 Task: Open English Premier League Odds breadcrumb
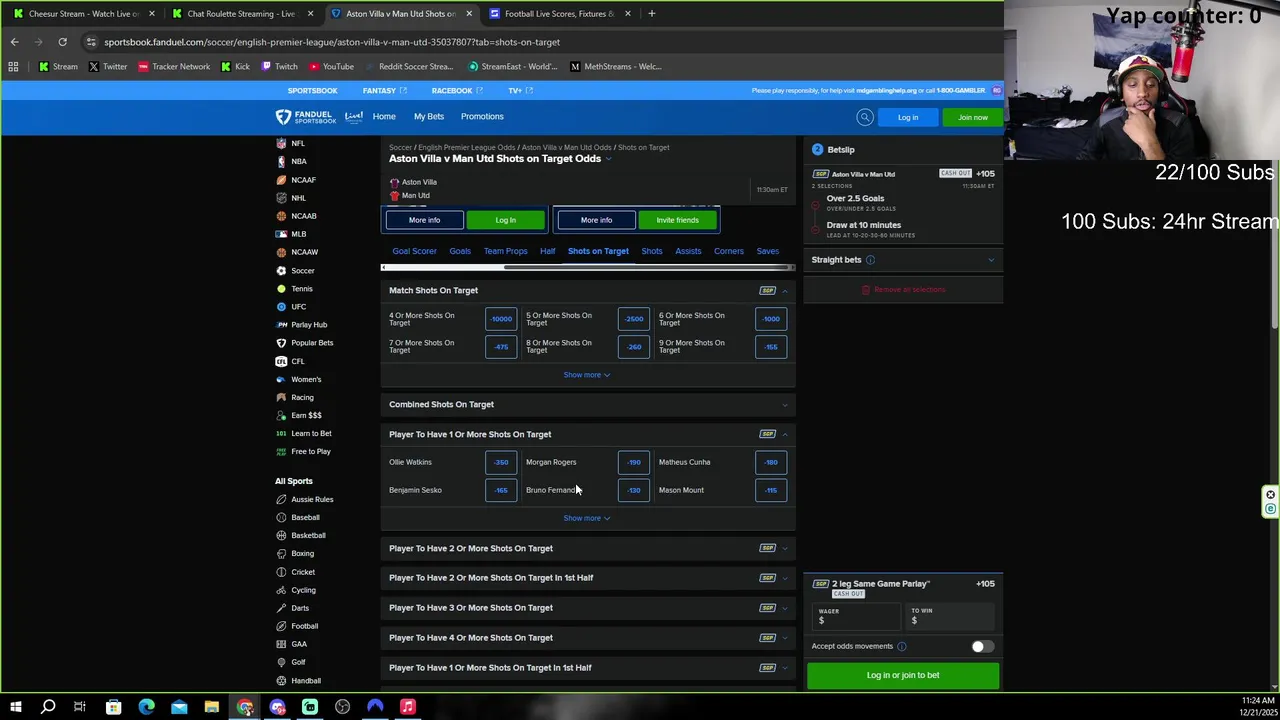(x=466, y=147)
